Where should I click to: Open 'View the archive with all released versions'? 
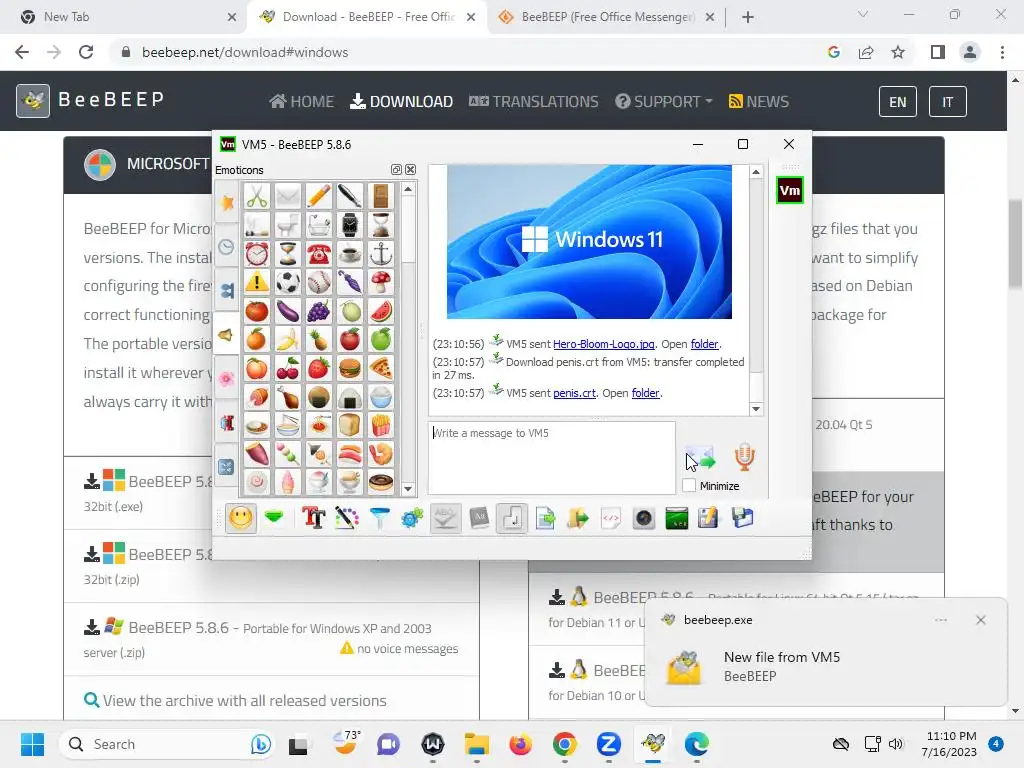click(x=235, y=701)
